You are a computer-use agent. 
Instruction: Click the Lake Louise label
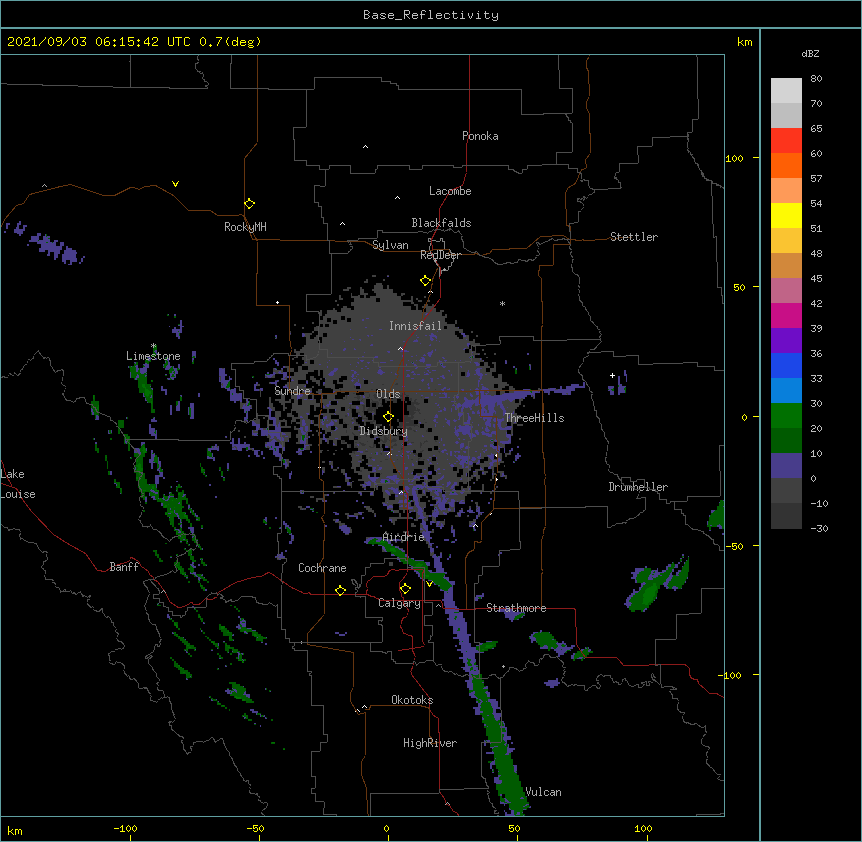pos(18,484)
